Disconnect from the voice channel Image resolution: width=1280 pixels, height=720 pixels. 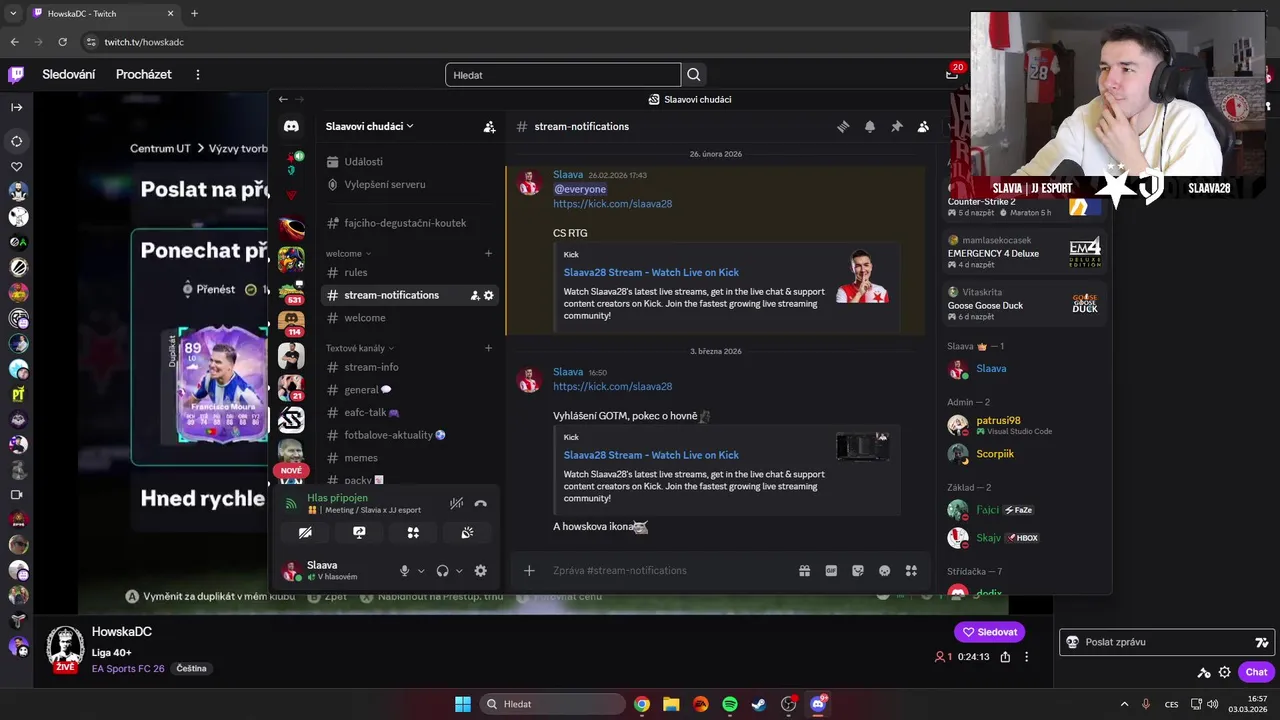[480, 504]
